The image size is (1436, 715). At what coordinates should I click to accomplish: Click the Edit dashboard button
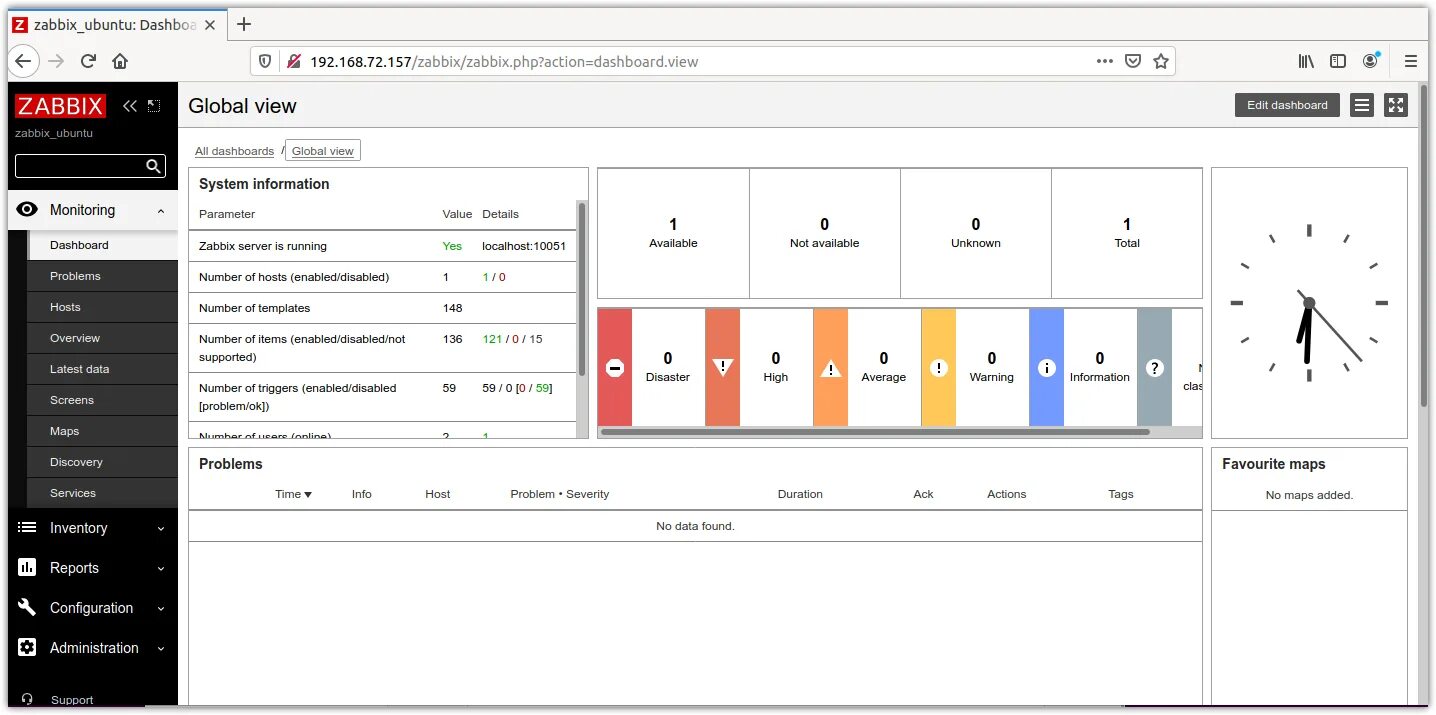(x=1287, y=105)
